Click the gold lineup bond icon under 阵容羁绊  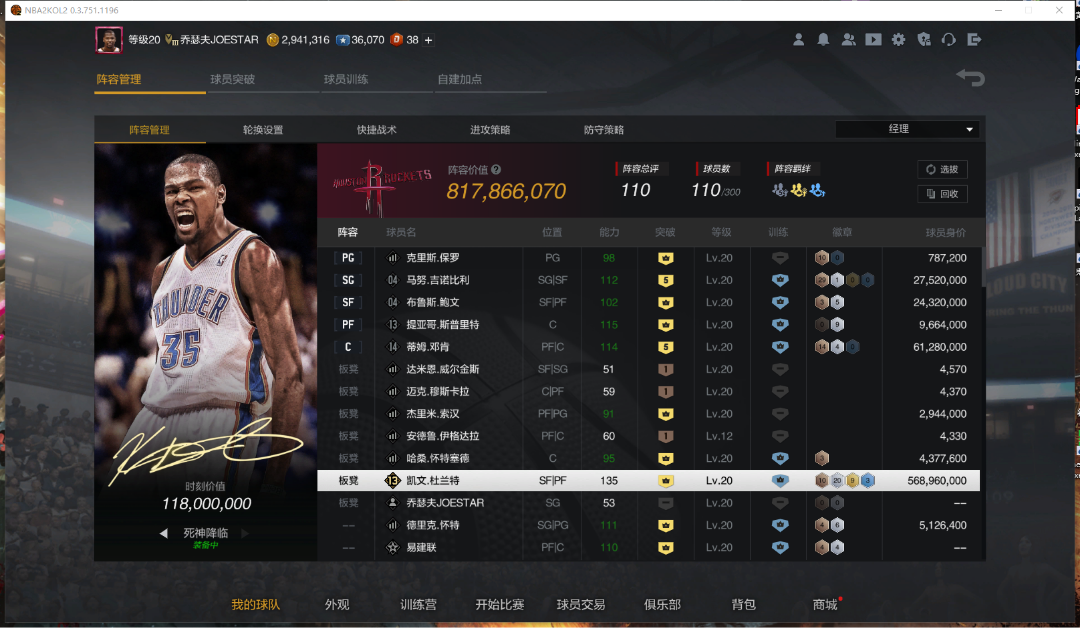[x=798, y=190]
